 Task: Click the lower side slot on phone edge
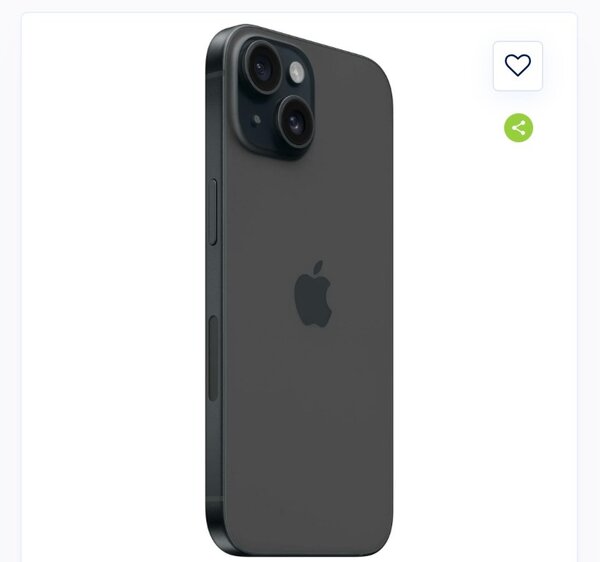point(213,358)
